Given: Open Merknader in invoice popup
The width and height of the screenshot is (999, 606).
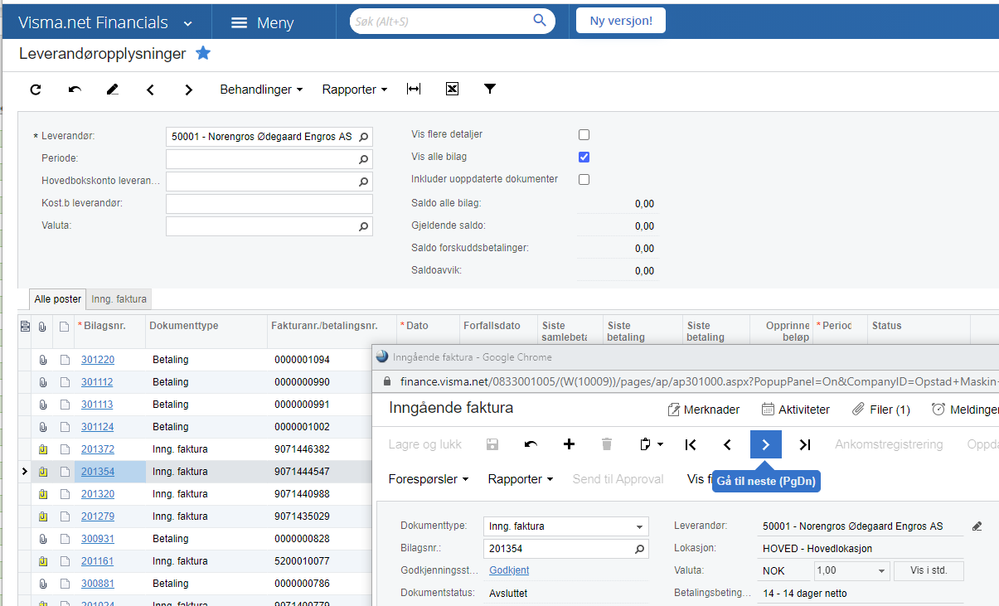Looking at the screenshot, I should [703, 410].
